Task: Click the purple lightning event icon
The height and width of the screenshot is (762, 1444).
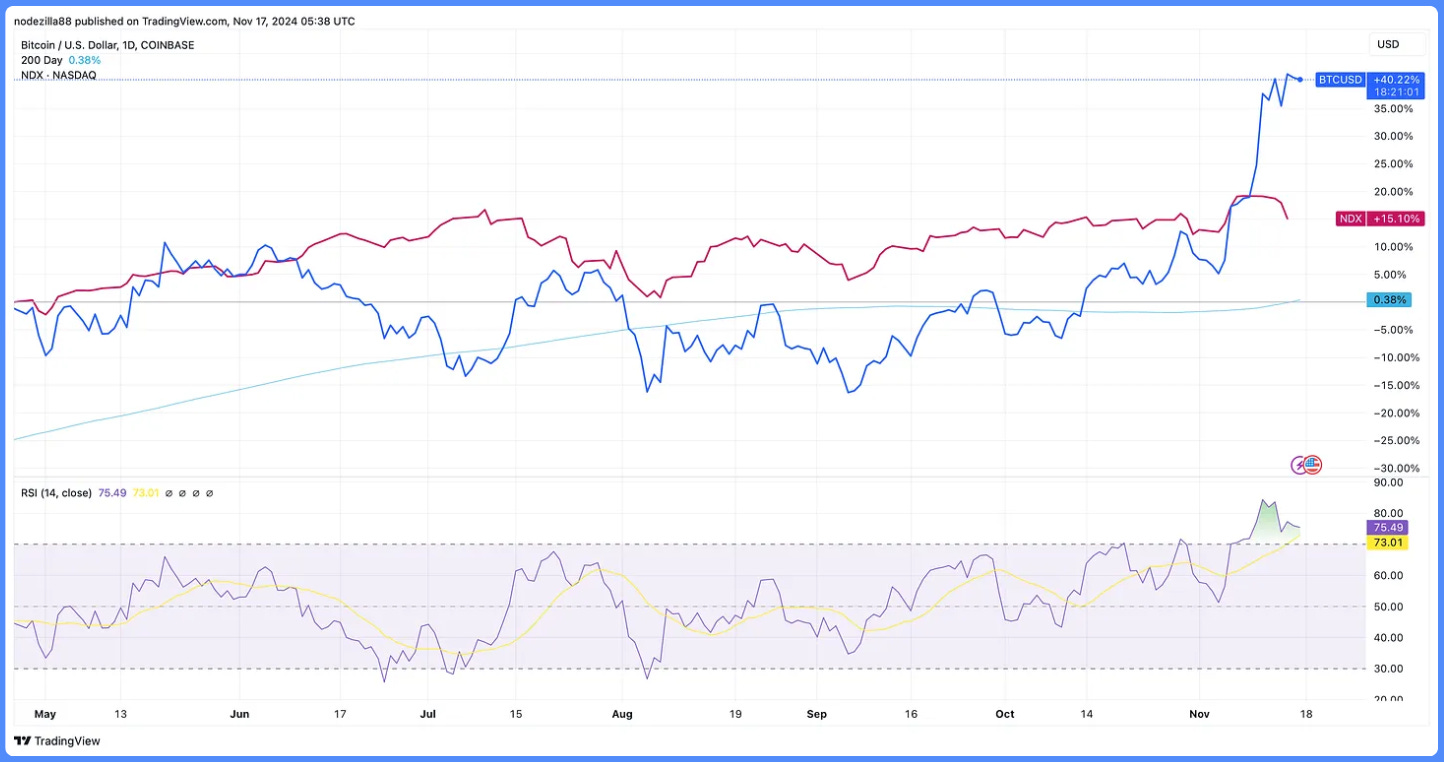Action: [1300, 465]
